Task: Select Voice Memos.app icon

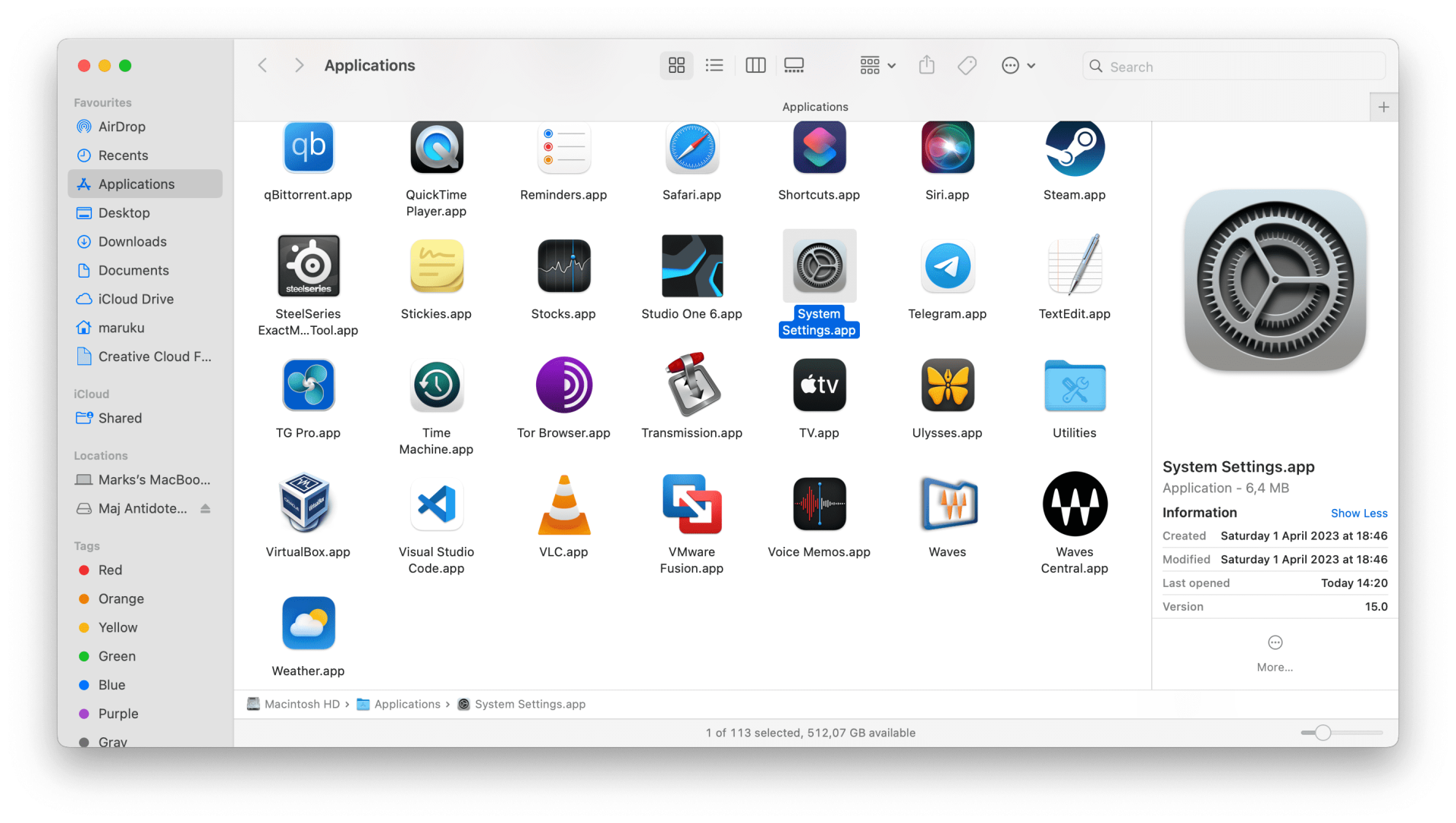Action: point(819,504)
